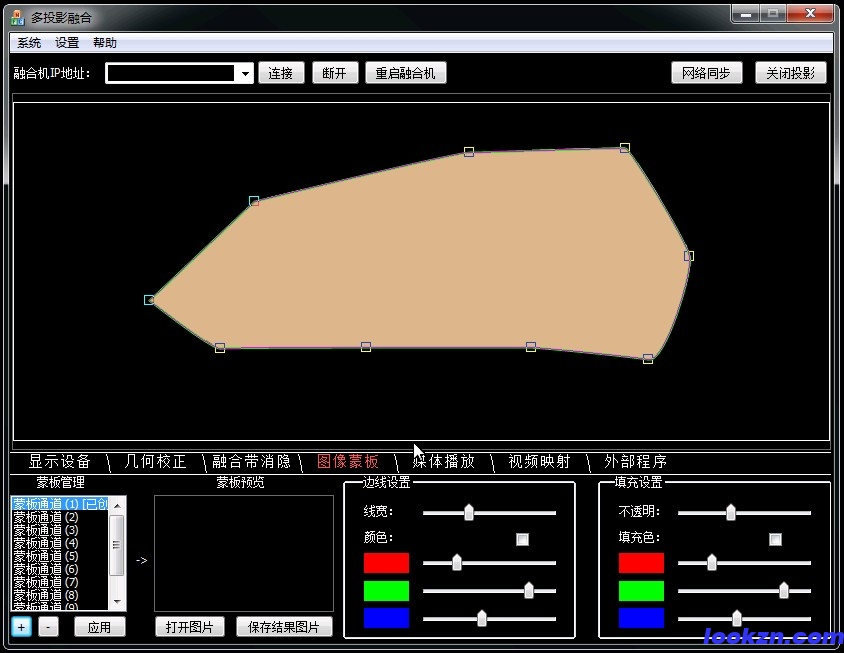Click the plus button to add mask channel
Screen dimensions: 844x653
coord(21,627)
